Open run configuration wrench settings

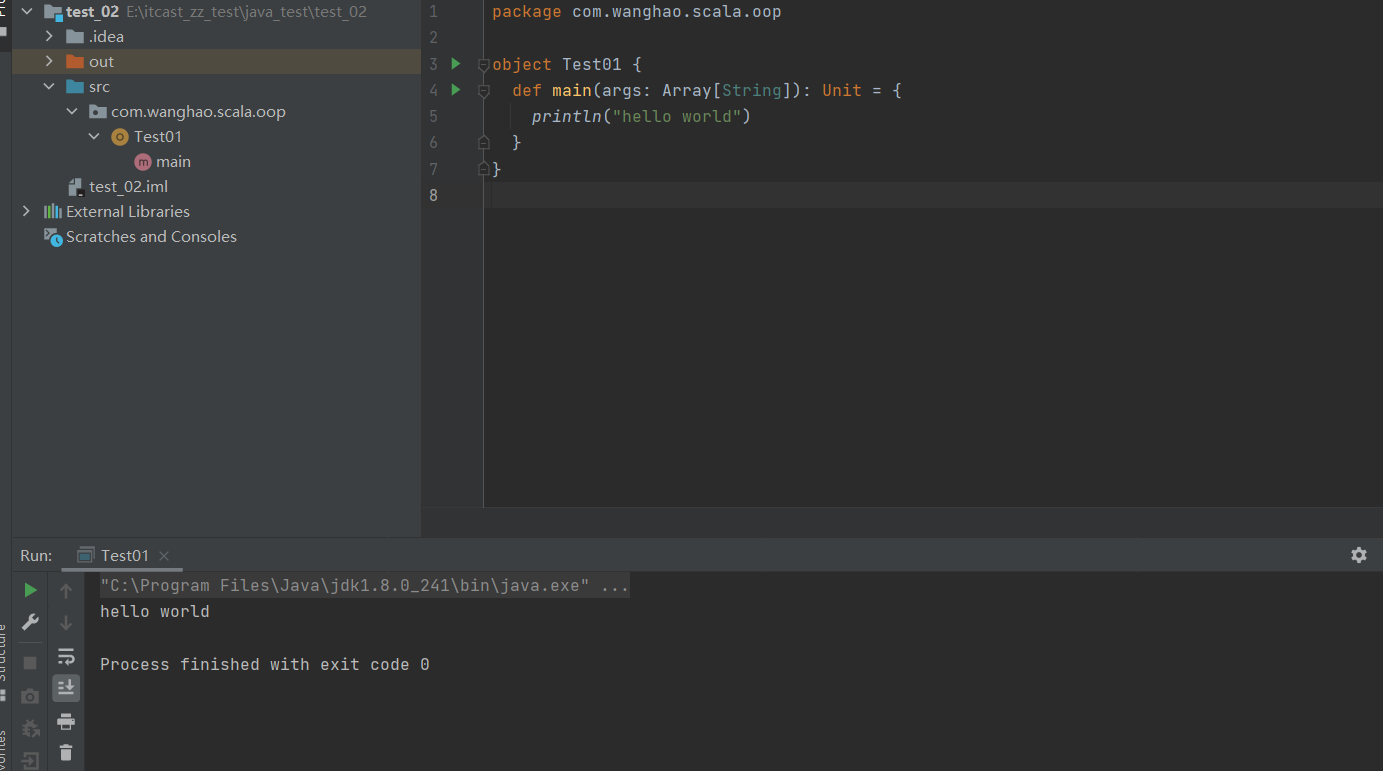[31, 622]
